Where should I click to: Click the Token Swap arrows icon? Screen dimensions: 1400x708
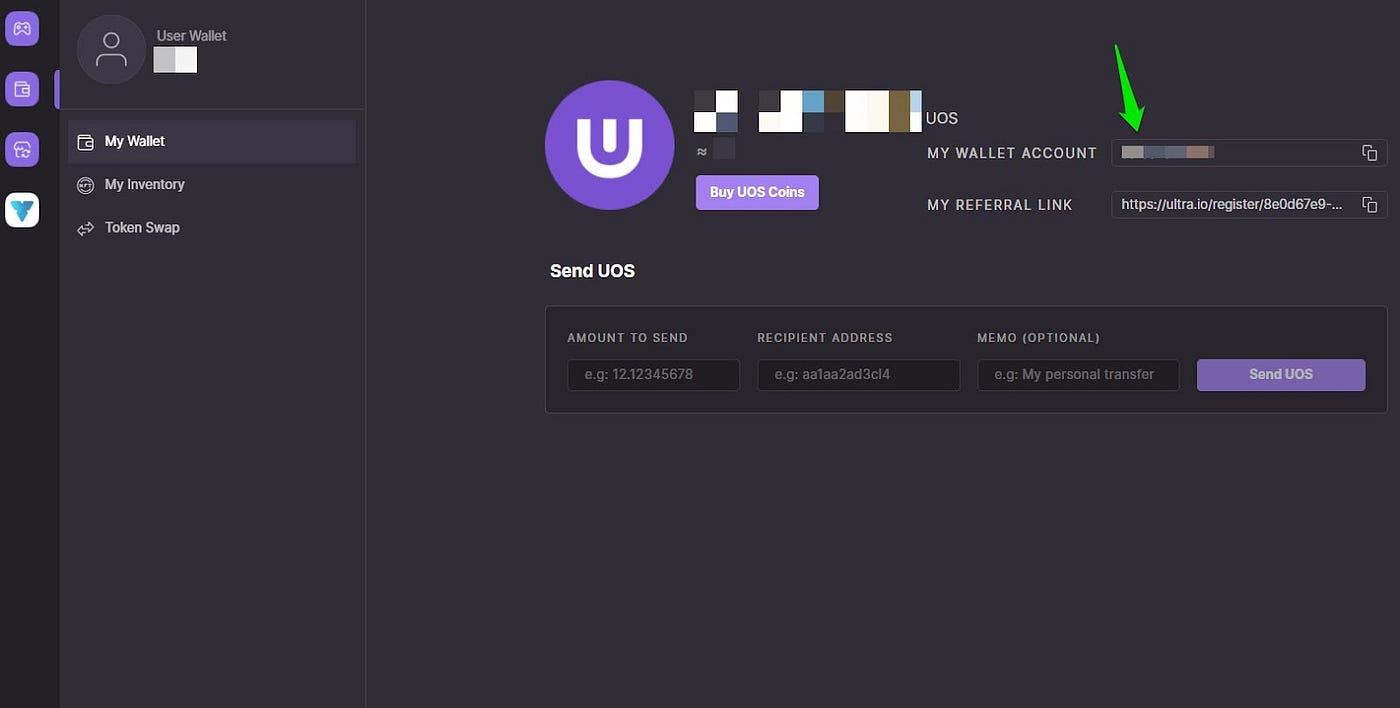pos(86,228)
